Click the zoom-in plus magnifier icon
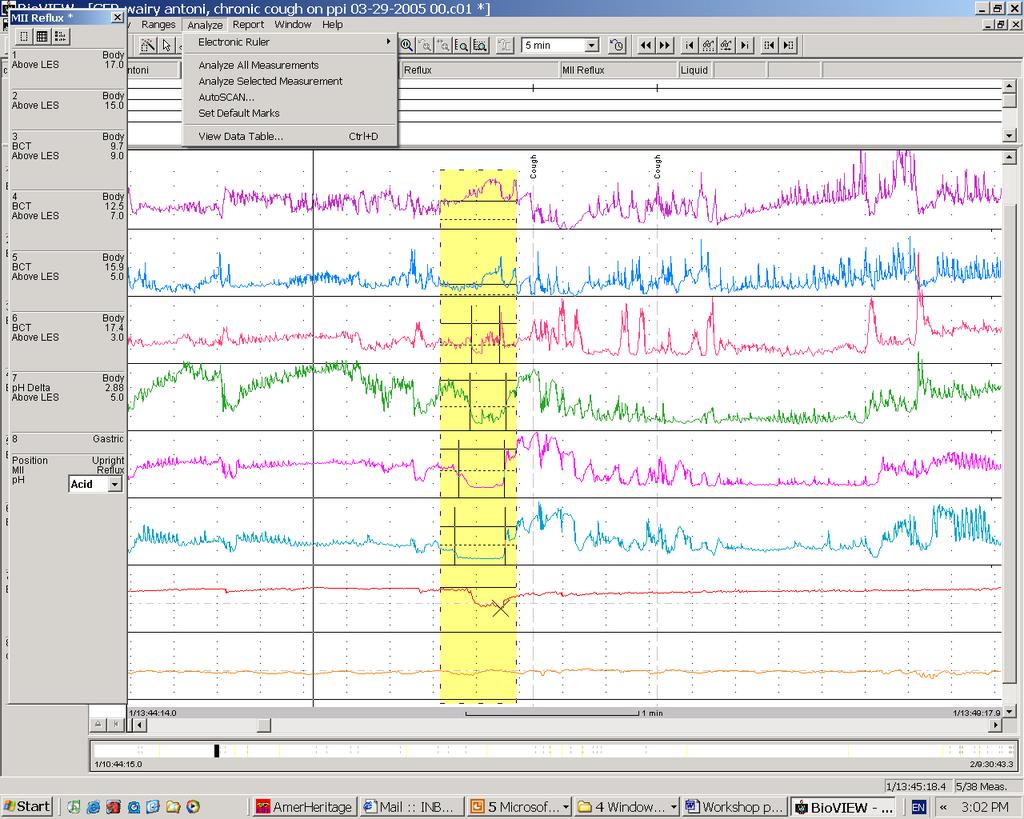The height and width of the screenshot is (819, 1024). [x=443, y=45]
